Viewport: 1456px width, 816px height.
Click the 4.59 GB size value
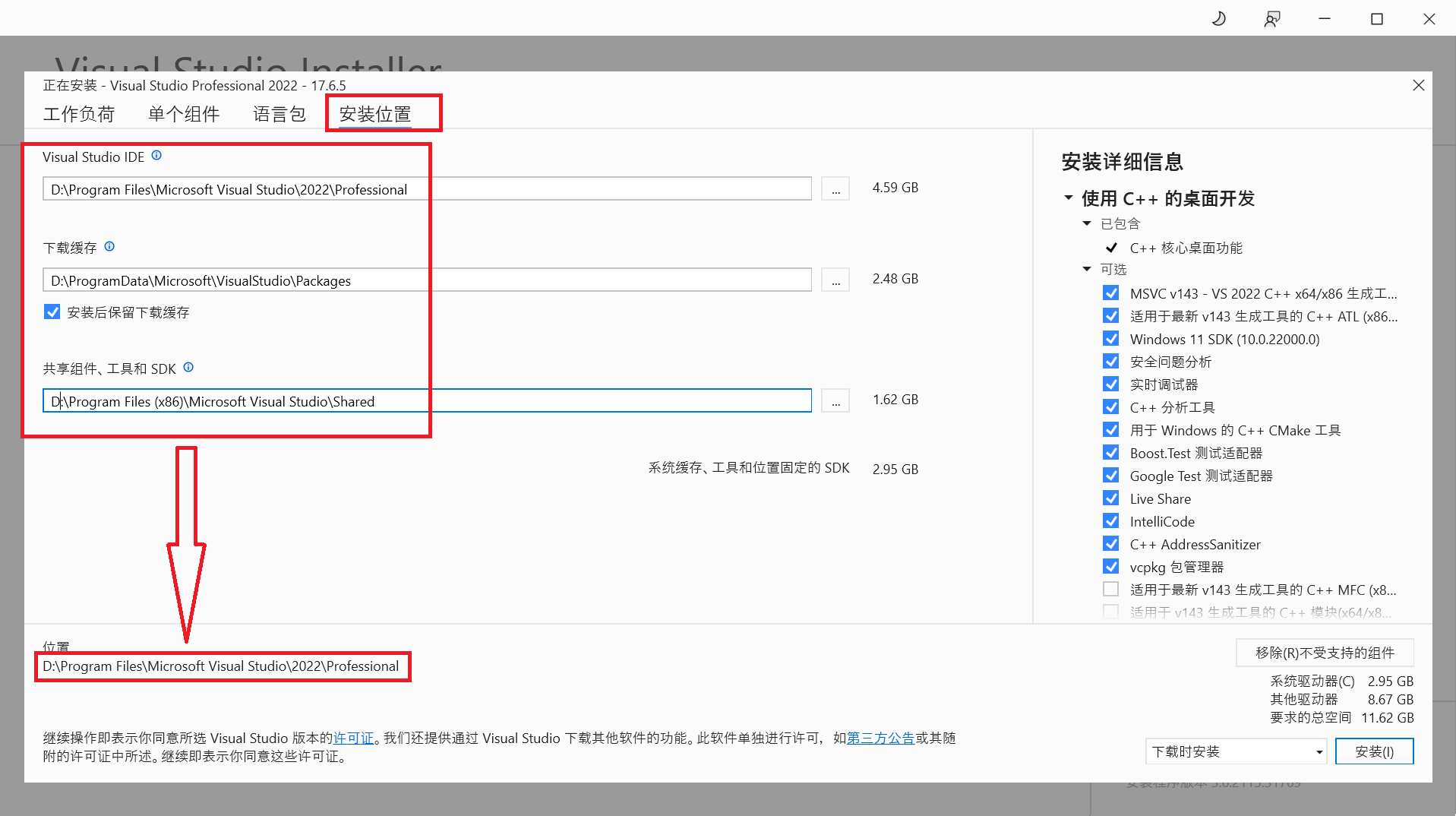(895, 188)
